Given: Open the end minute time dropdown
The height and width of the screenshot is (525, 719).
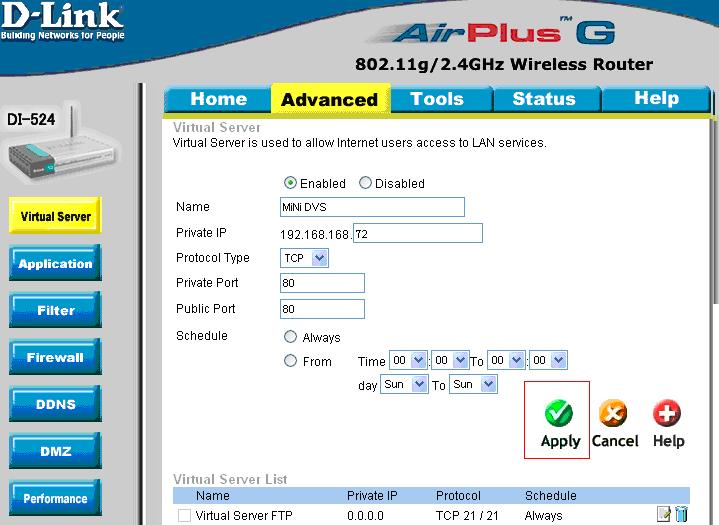Looking at the screenshot, I should tap(548, 360).
